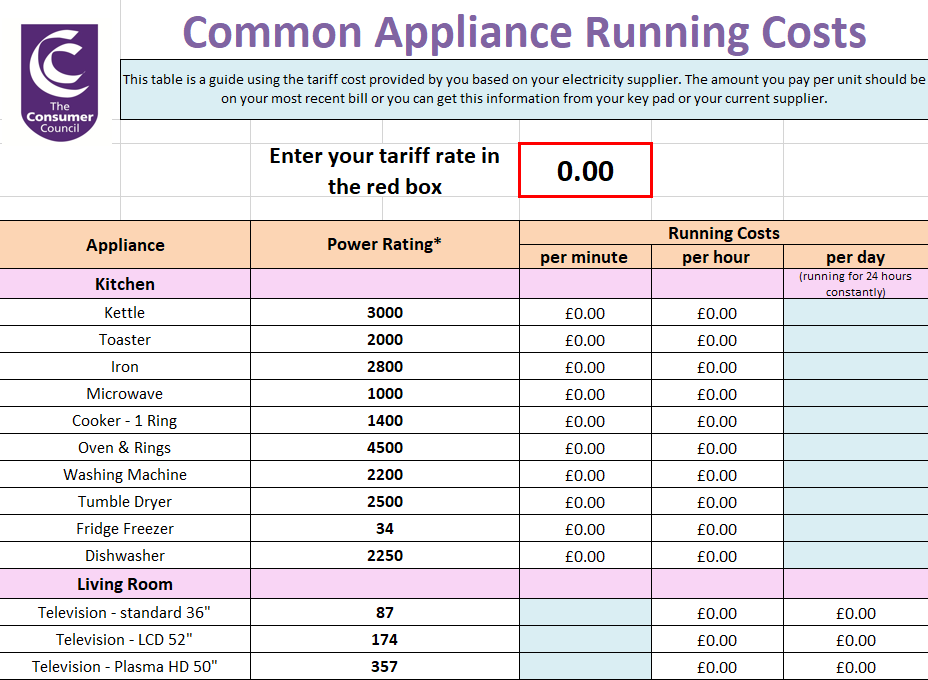Click the Consumer Council logo

point(59,82)
